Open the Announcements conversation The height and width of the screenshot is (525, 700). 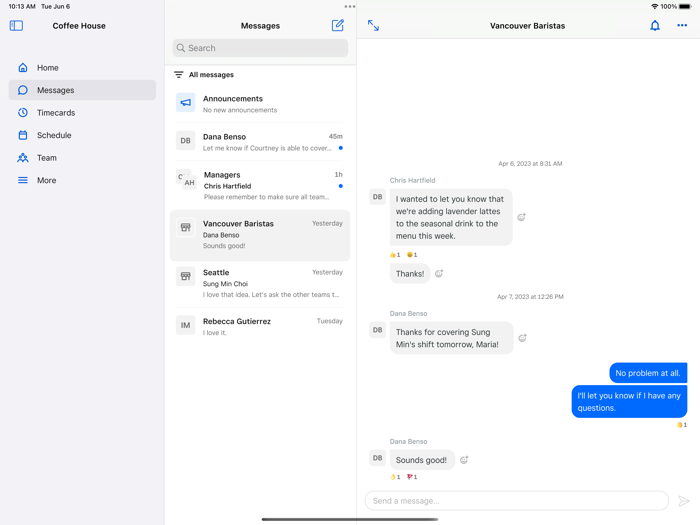click(260, 104)
